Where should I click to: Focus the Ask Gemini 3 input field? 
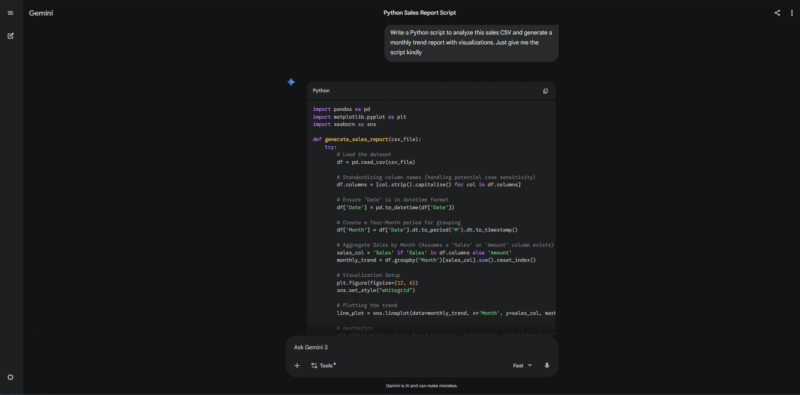[421, 347]
